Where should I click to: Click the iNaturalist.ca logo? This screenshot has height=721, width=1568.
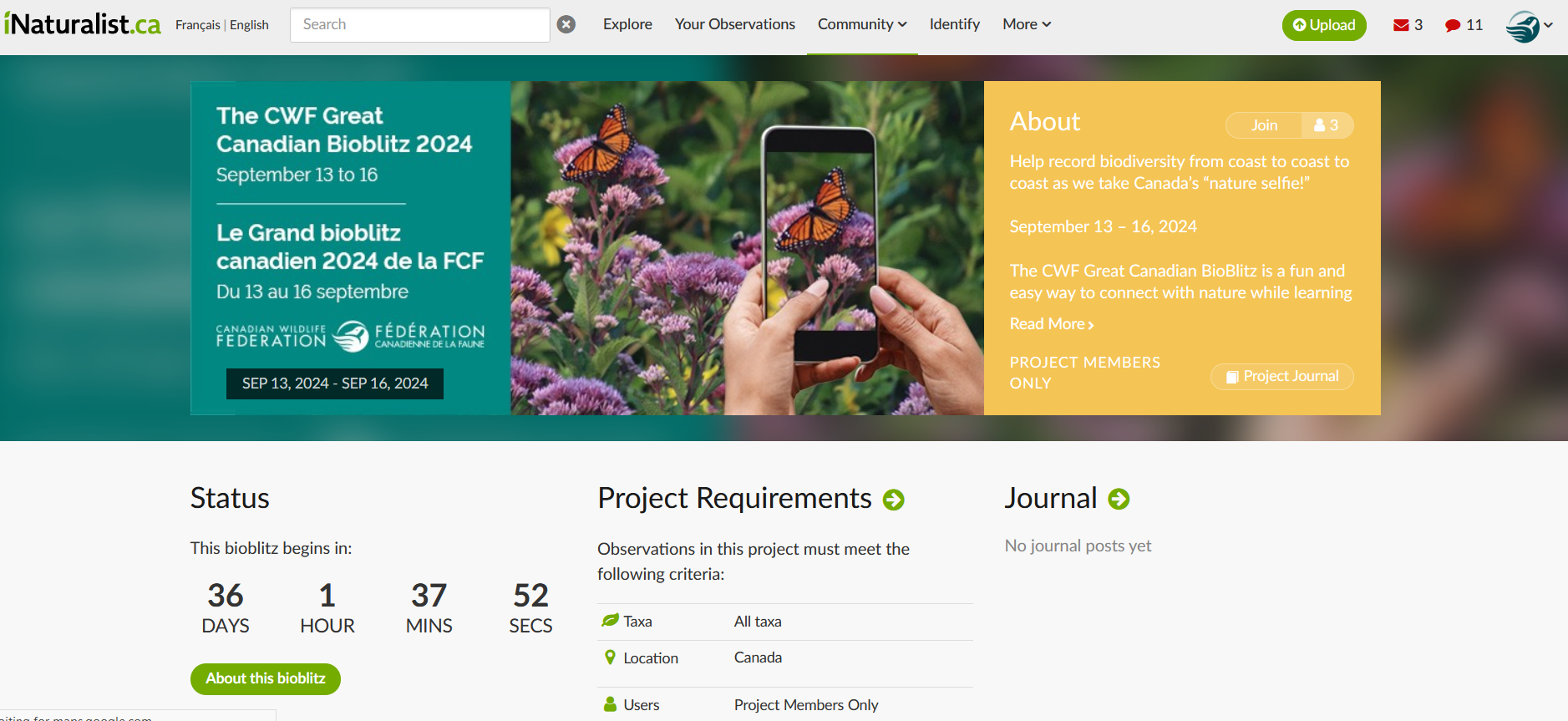[x=82, y=24]
